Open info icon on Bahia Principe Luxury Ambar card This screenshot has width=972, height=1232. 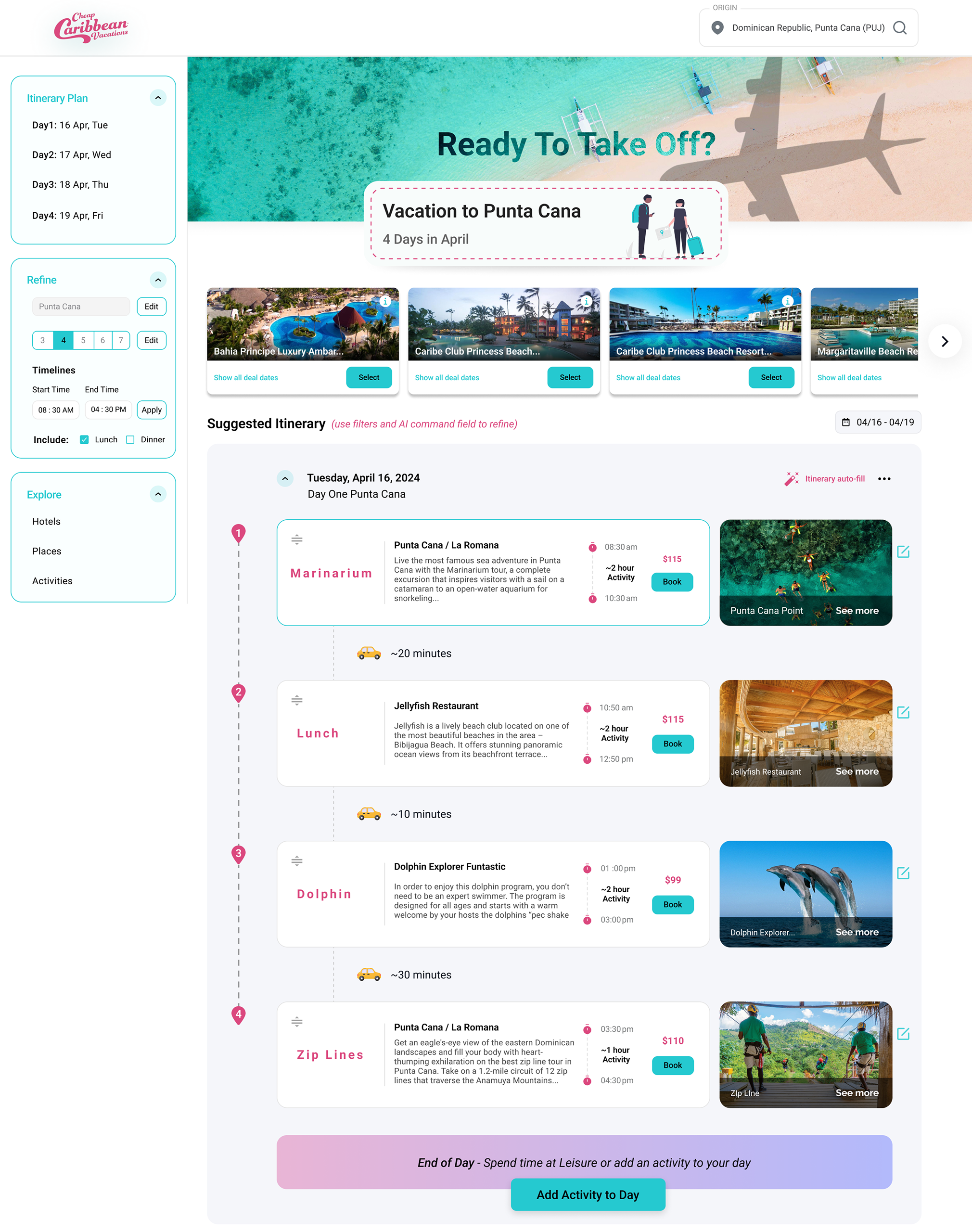385,301
